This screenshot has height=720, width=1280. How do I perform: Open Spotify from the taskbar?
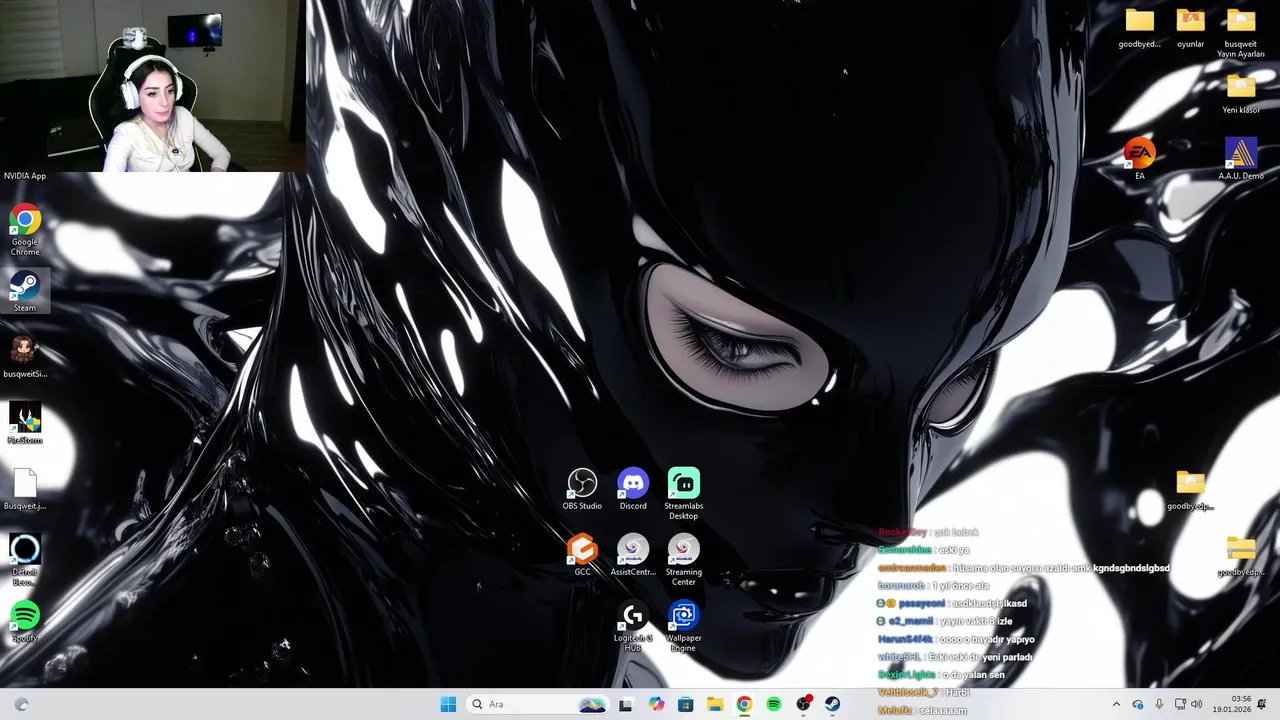774,704
